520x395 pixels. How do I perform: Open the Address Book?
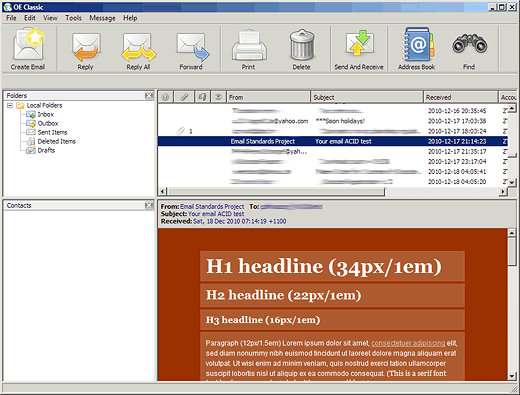(x=417, y=49)
